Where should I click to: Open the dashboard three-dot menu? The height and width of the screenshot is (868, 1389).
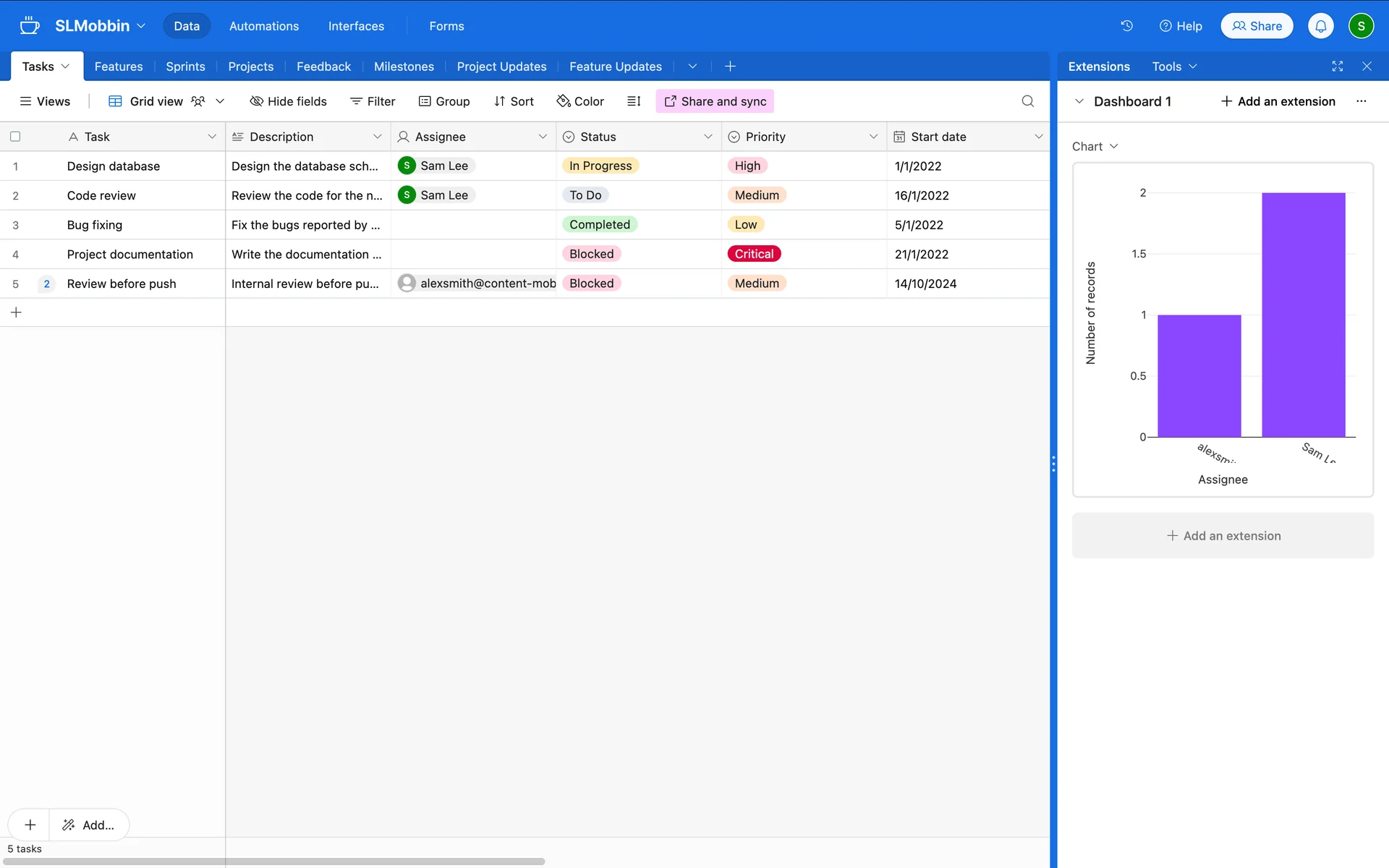coord(1362,101)
